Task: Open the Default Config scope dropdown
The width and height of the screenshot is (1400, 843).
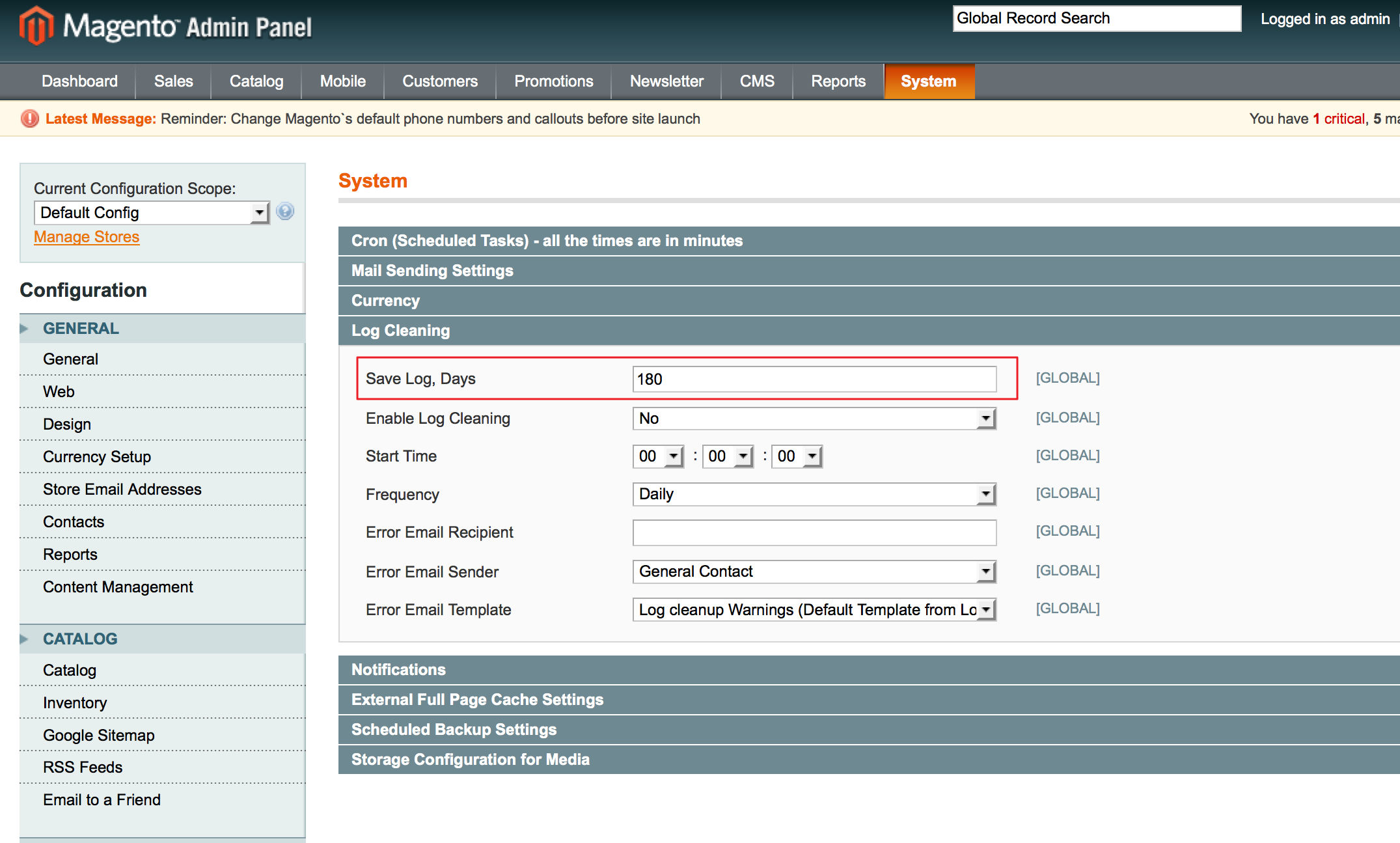Action: coord(259,212)
